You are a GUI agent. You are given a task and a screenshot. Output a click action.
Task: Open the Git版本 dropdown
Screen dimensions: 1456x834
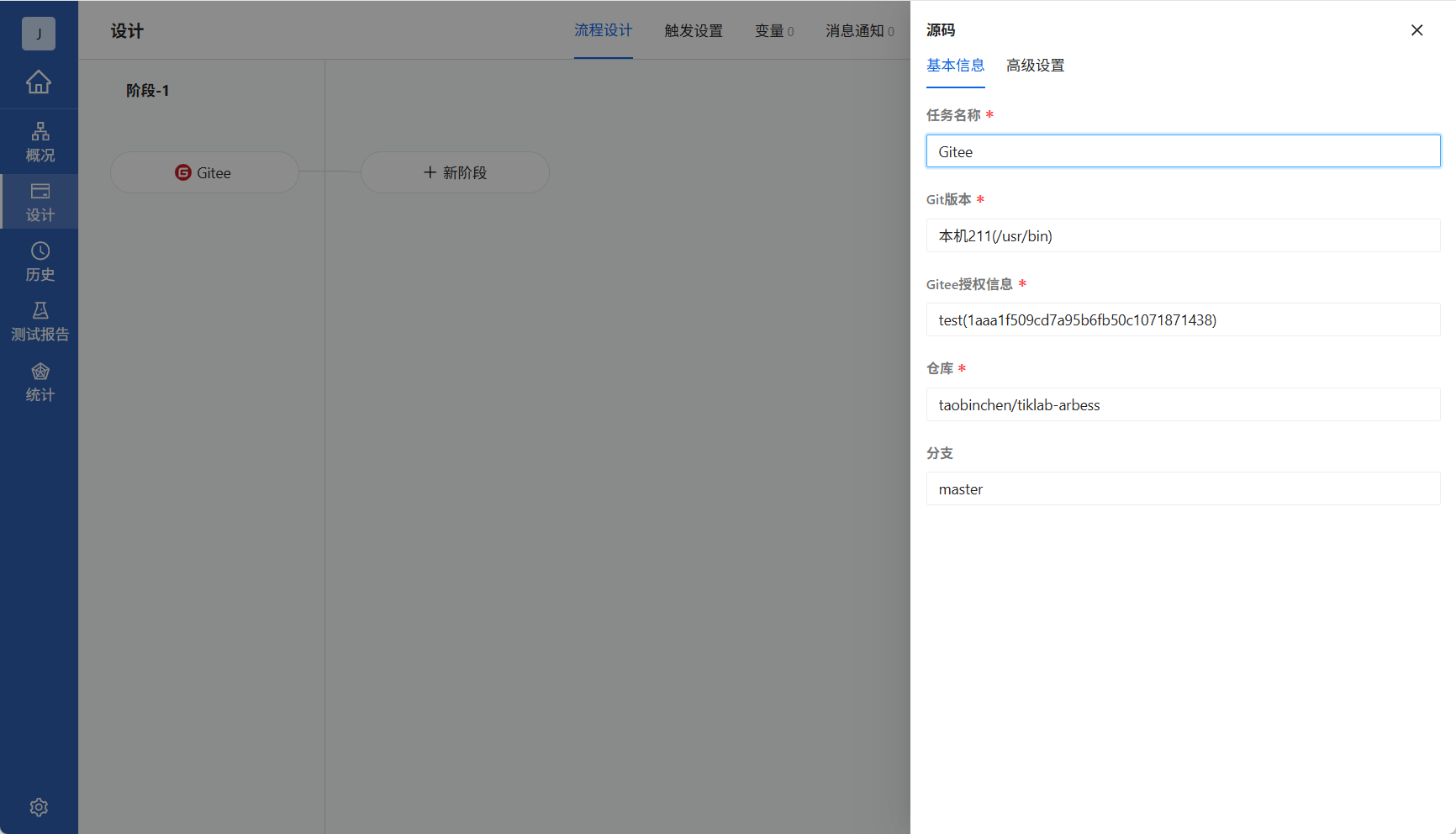(x=1183, y=235)
